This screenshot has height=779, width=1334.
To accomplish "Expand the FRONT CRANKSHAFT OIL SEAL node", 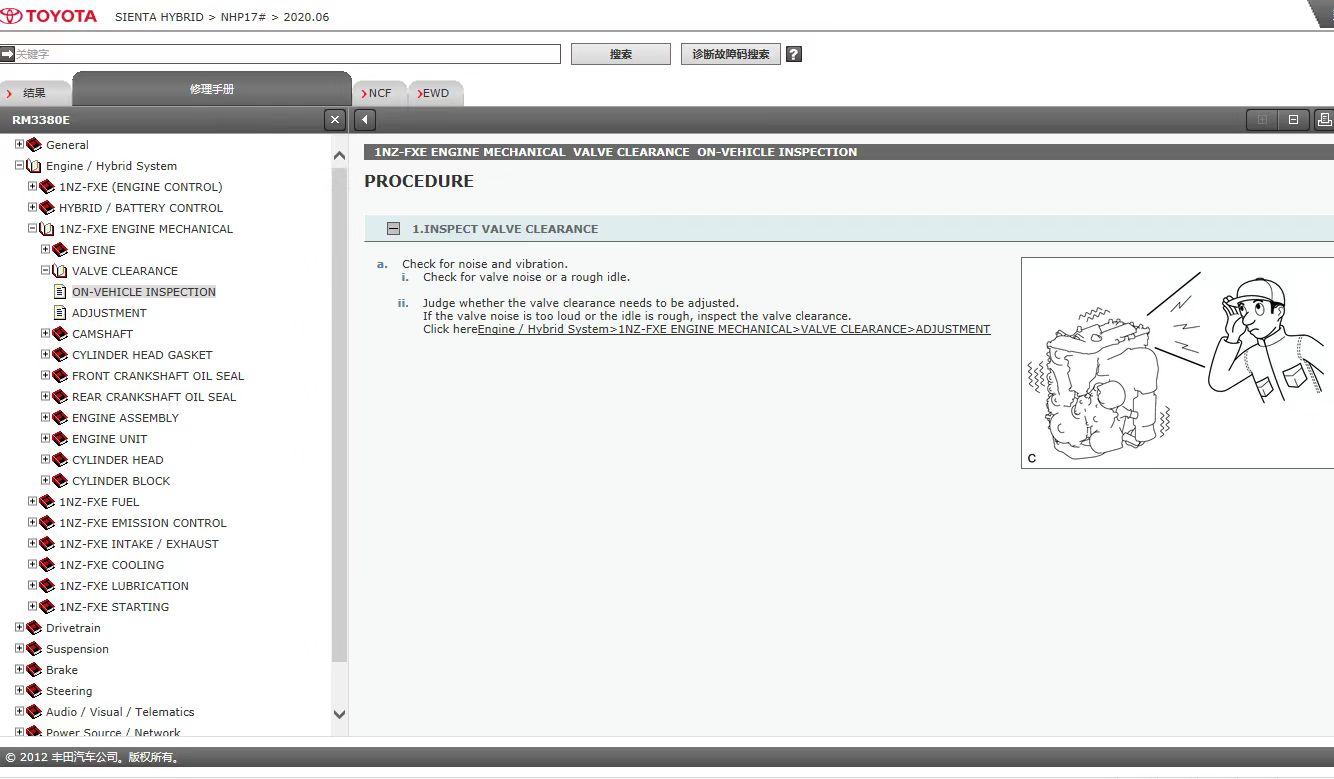I will [45, 376].
